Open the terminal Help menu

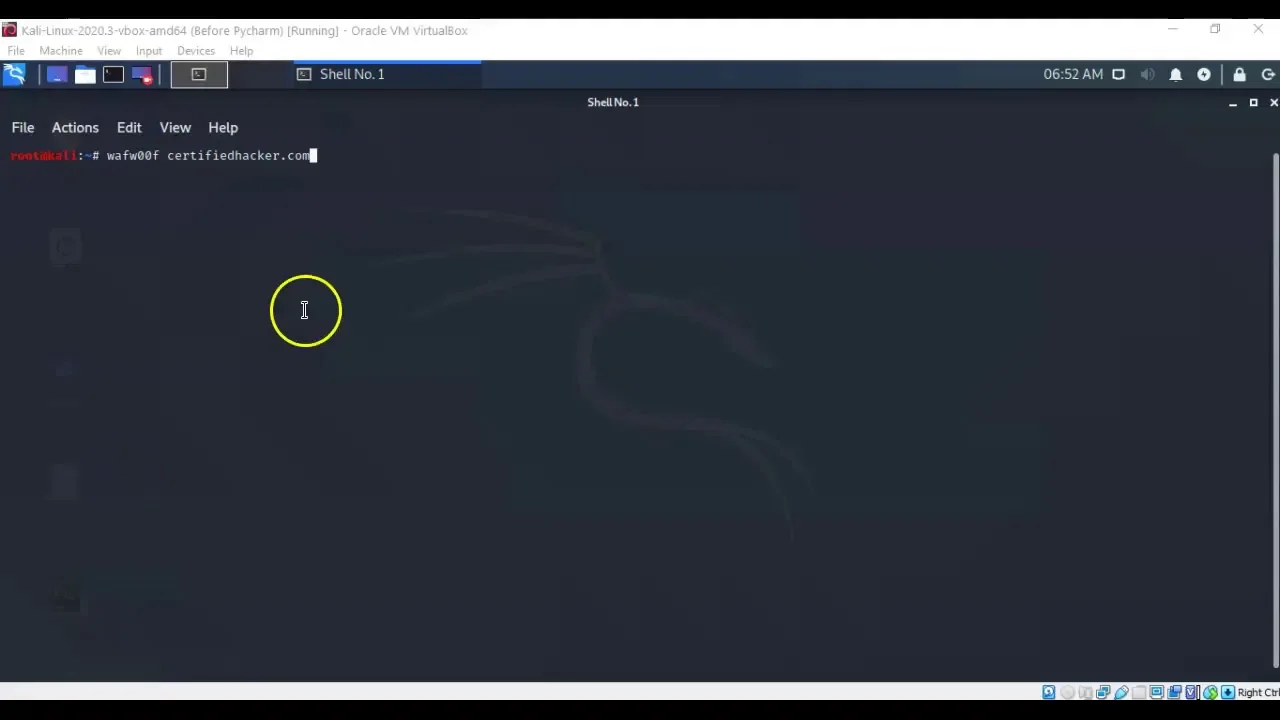pyautogui.click(x=223, y=128)
